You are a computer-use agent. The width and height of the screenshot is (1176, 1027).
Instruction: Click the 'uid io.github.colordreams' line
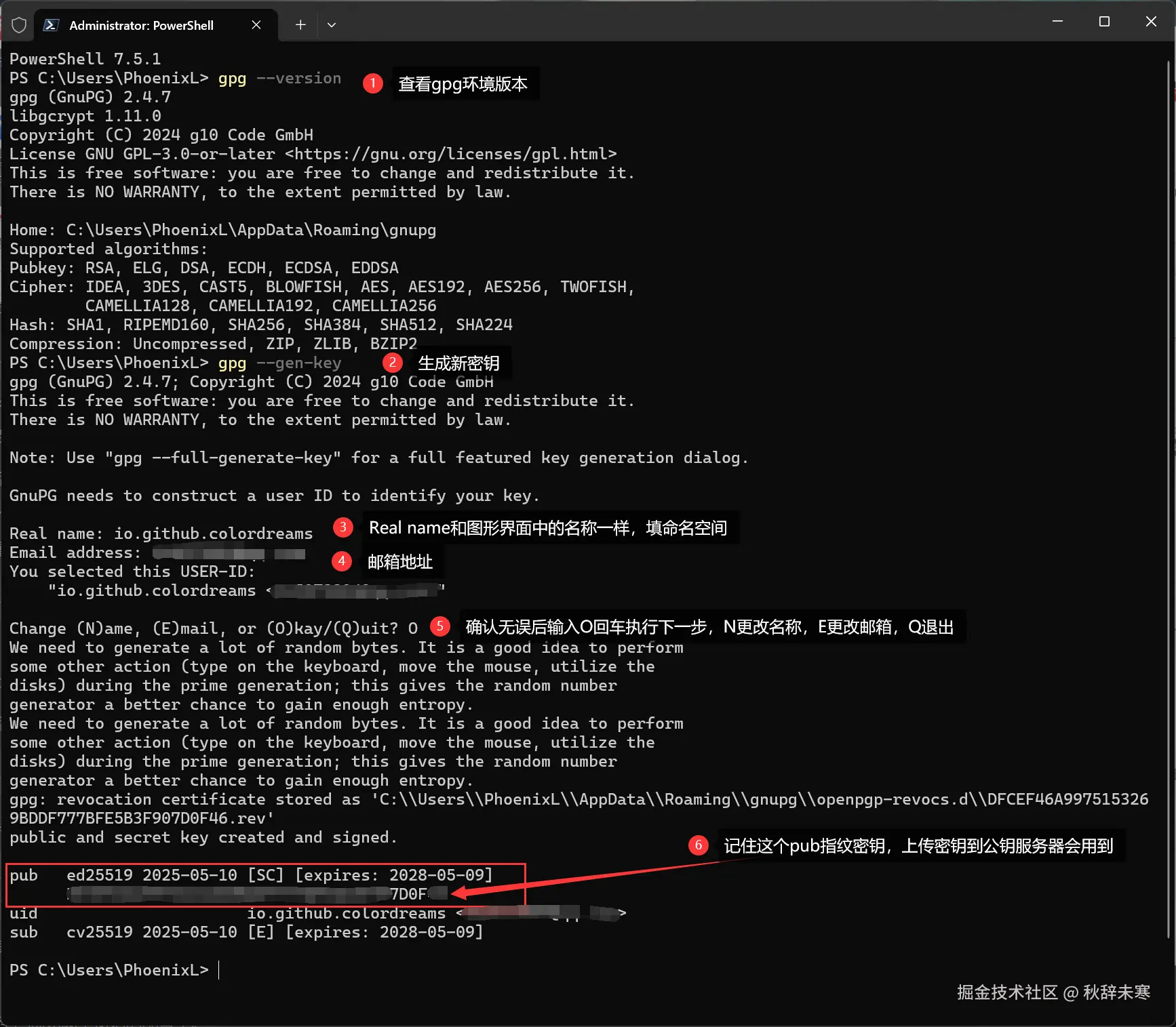click(x=318, y=913)
